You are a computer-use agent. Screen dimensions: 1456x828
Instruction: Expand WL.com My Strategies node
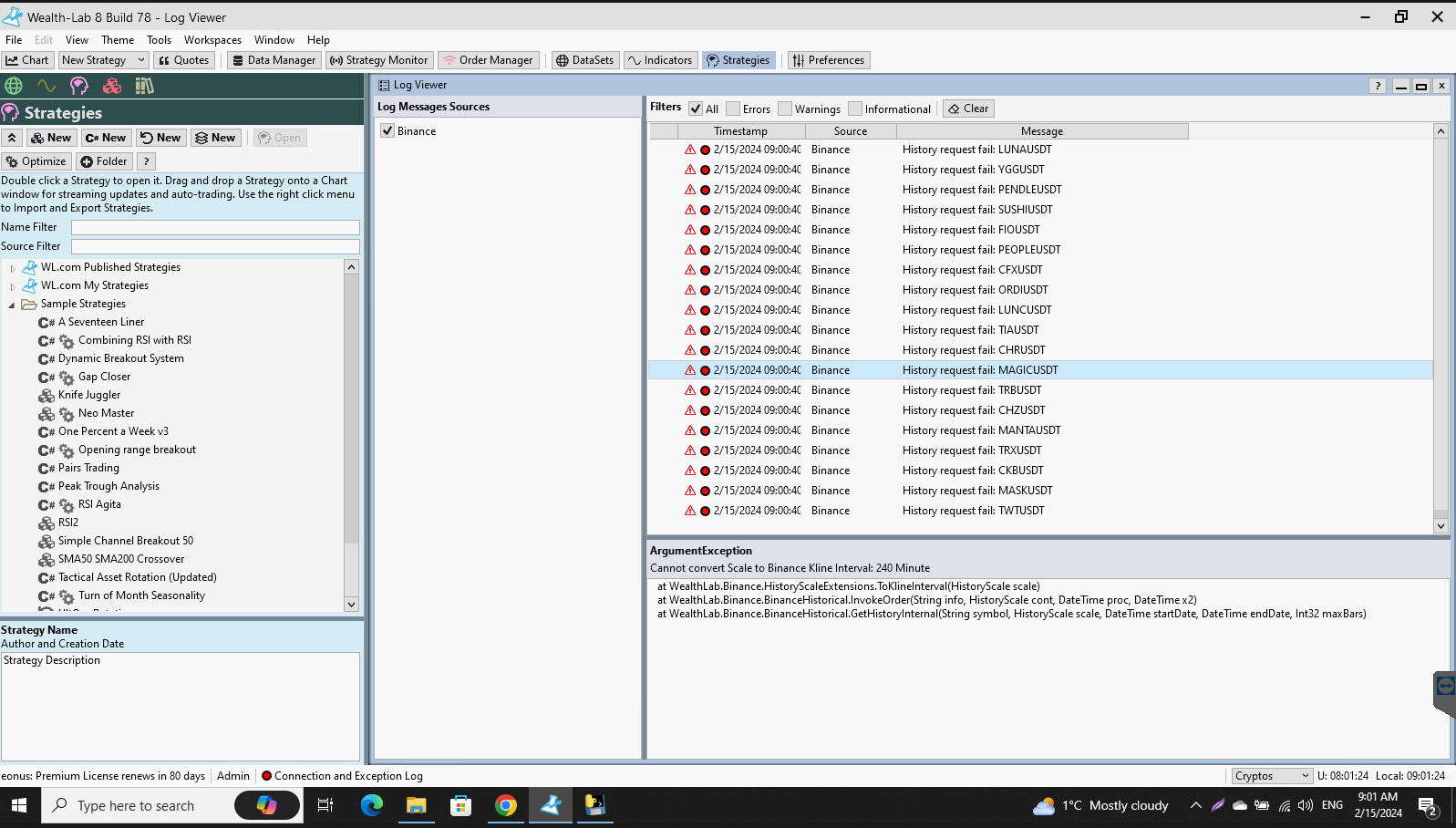13,286
